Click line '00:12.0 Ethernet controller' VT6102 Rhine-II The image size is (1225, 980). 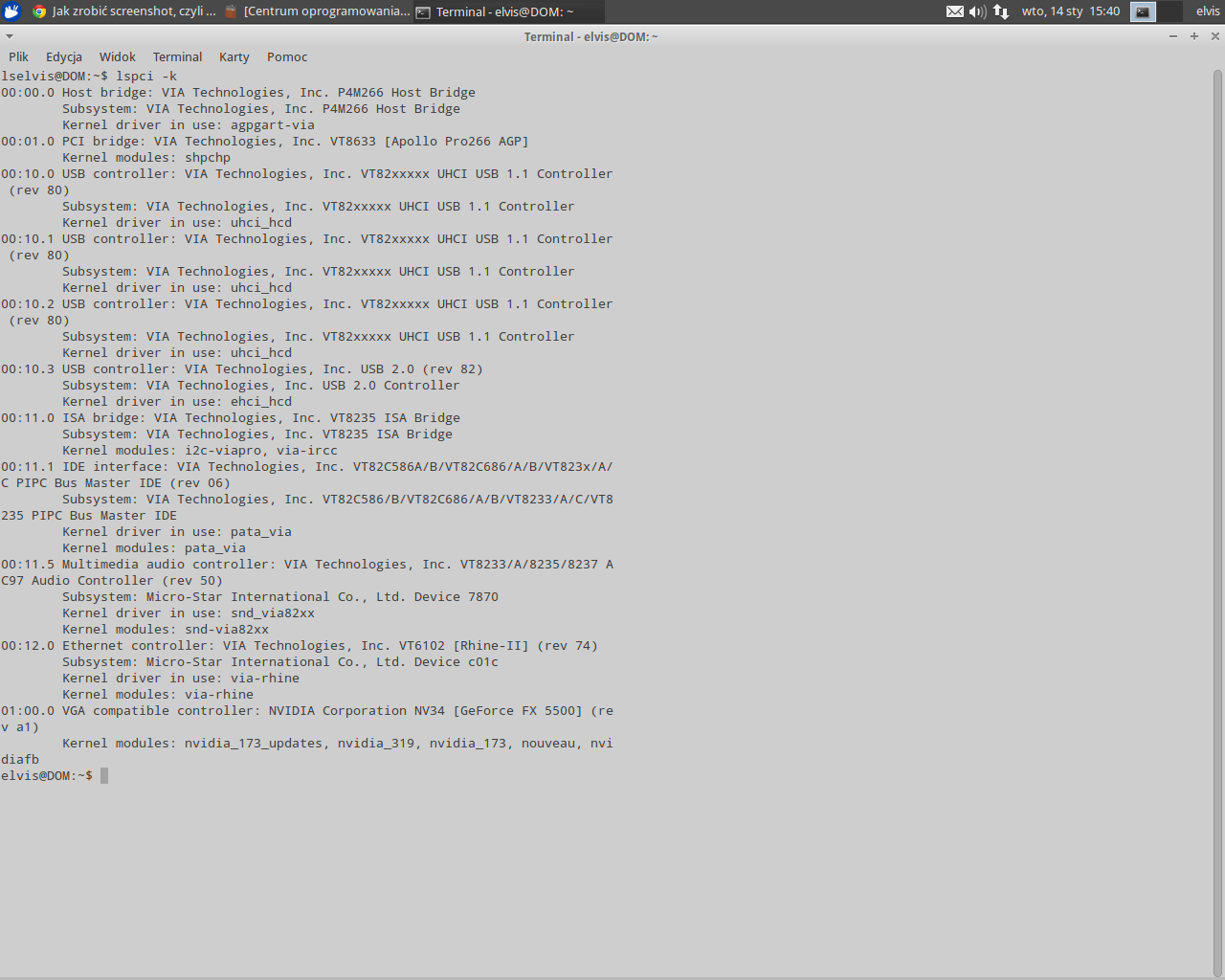pos(300,645)
